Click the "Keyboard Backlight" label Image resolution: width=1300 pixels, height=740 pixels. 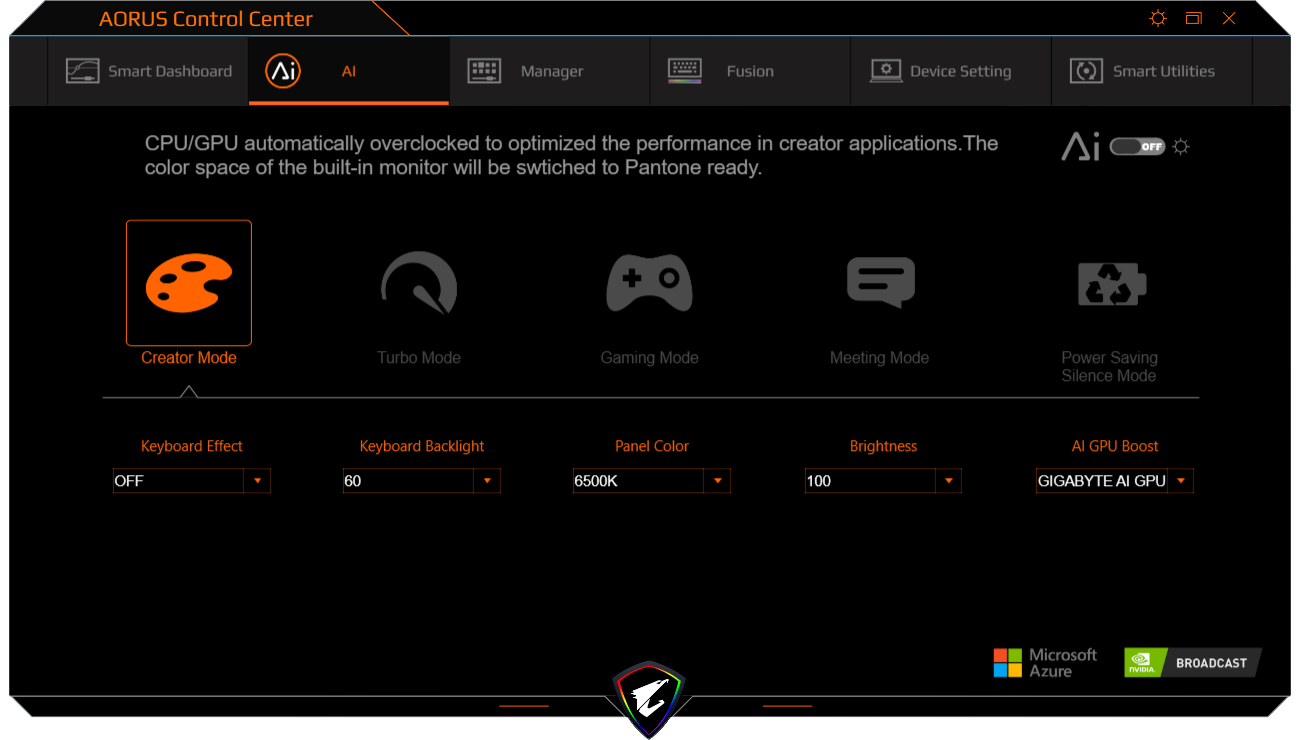[422, 446]
